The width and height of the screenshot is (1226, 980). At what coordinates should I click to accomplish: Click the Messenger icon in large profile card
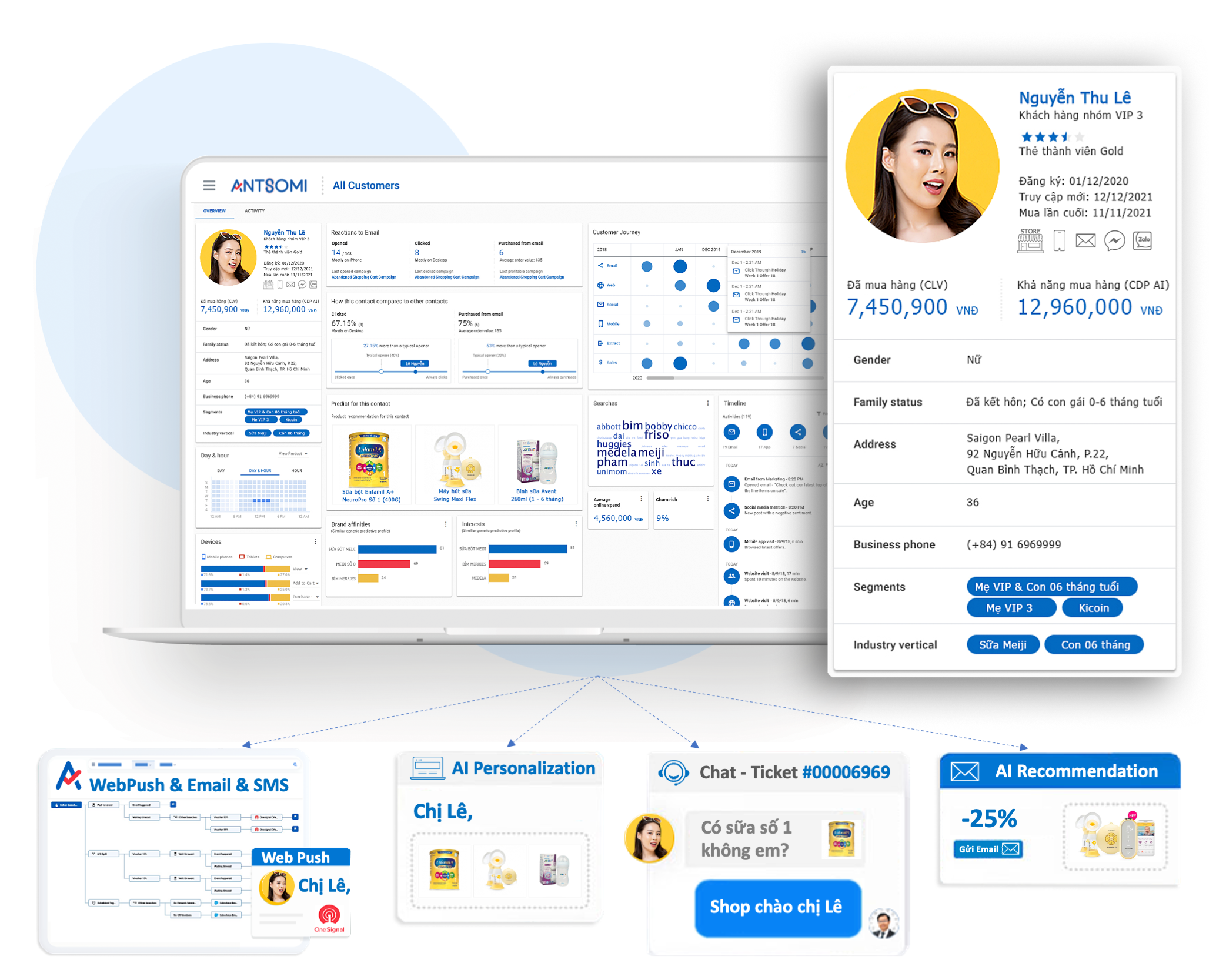[1114, 240]
